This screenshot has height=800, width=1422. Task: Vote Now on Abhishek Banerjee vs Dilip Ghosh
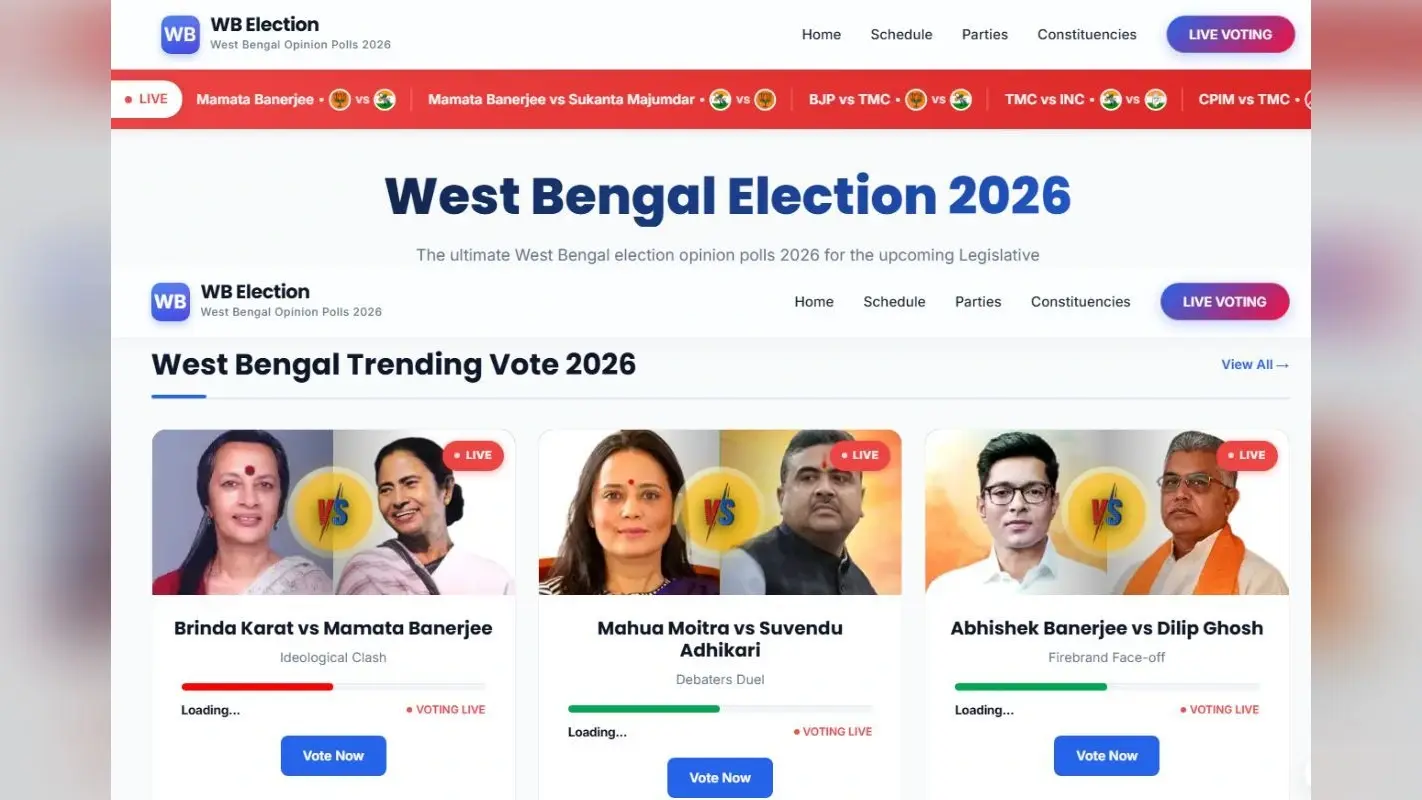pos(1106,756)
